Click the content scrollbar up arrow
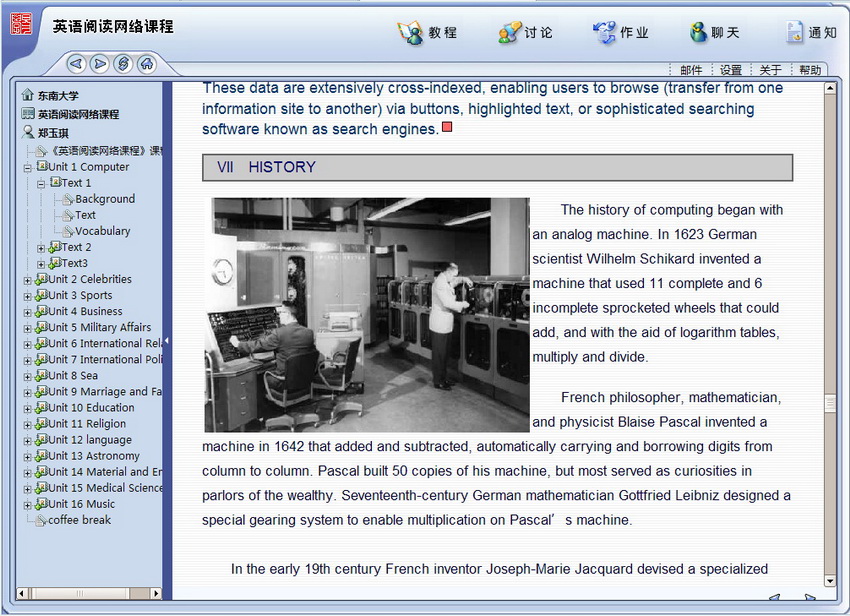Image resolution: width=850 pixels, height=616 pixels. [830, 88]
